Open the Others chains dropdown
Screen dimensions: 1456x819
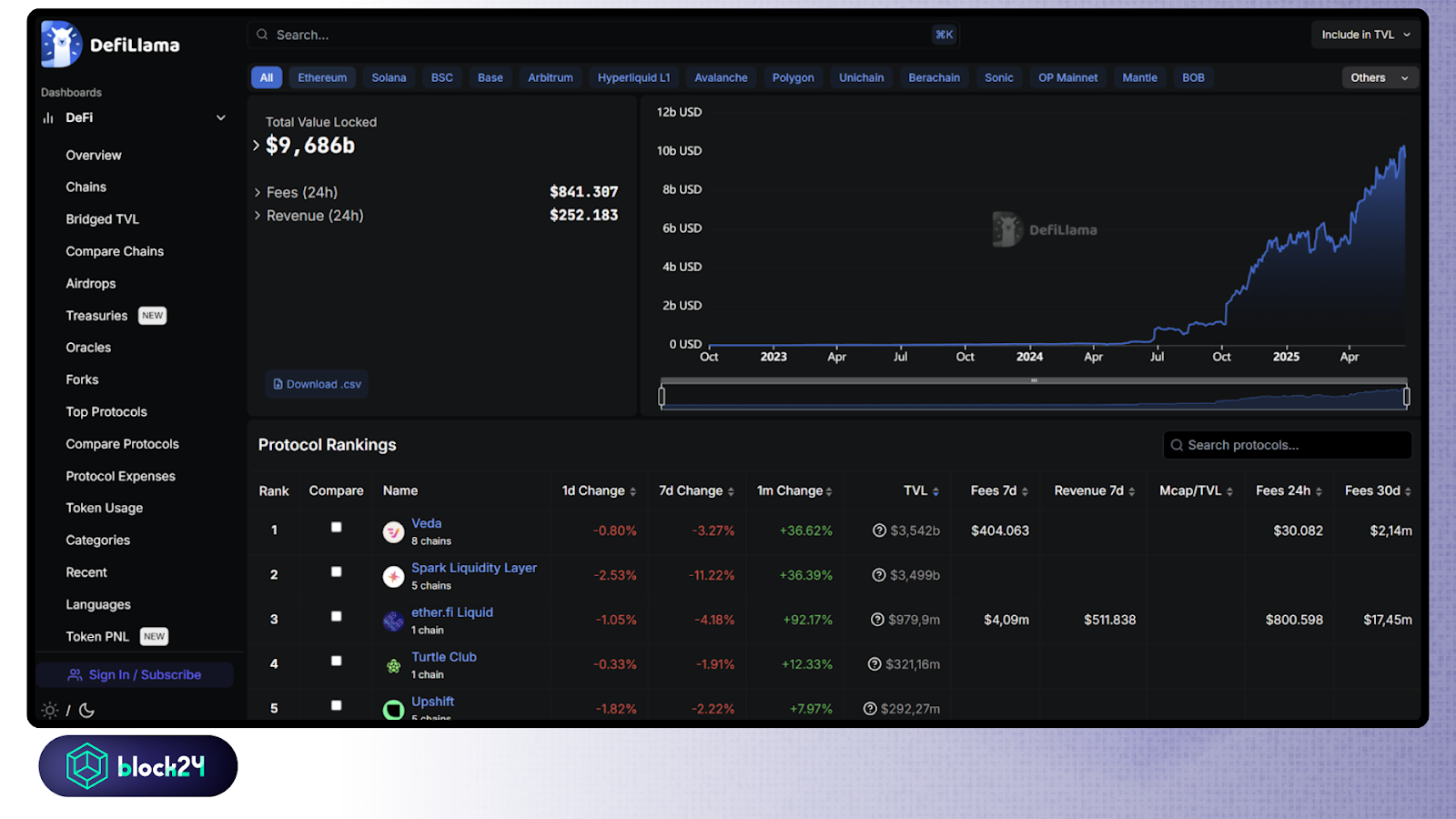click(x=1380, y=77)
